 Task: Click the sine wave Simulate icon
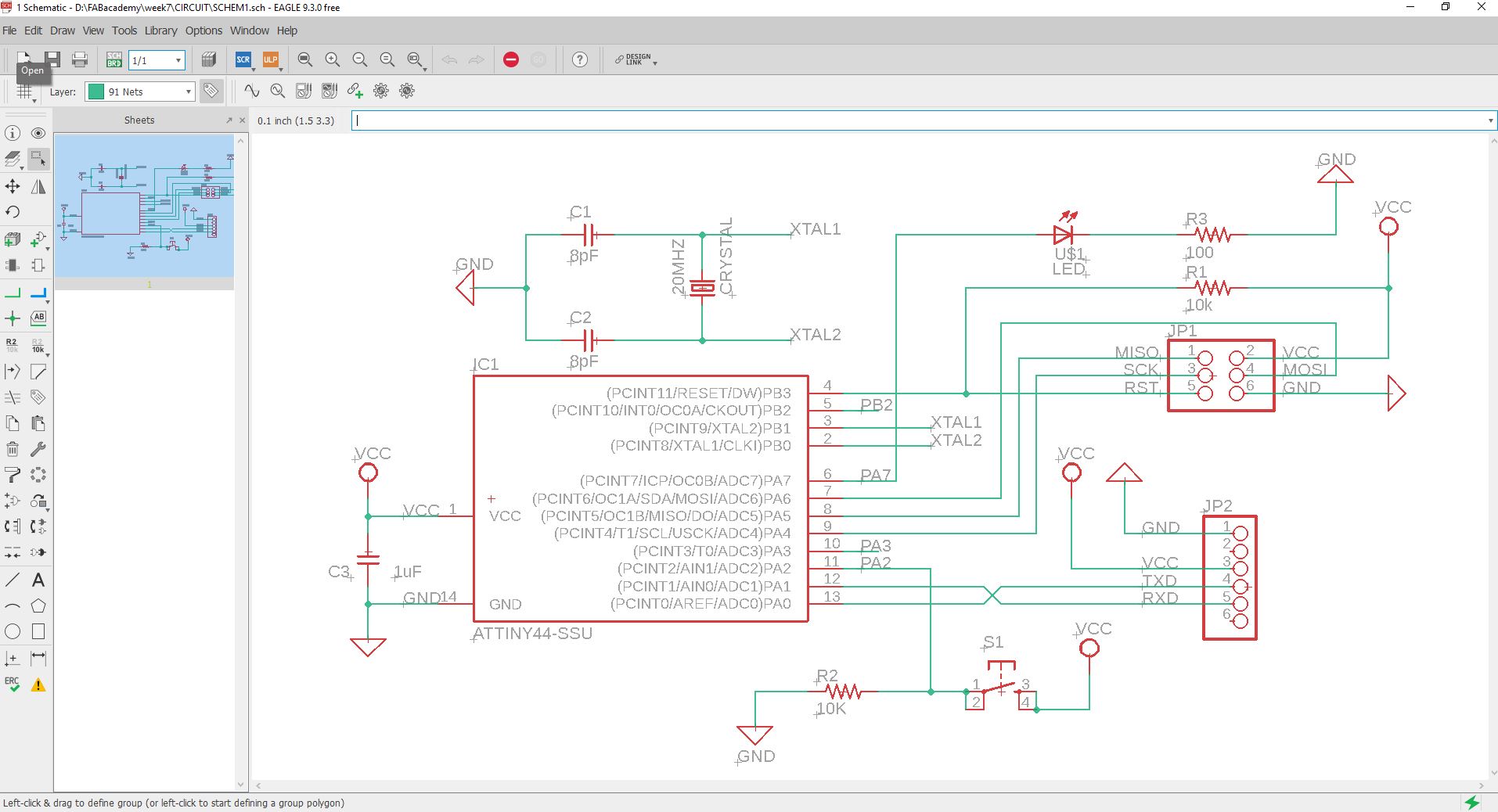[x=251, y=91]
